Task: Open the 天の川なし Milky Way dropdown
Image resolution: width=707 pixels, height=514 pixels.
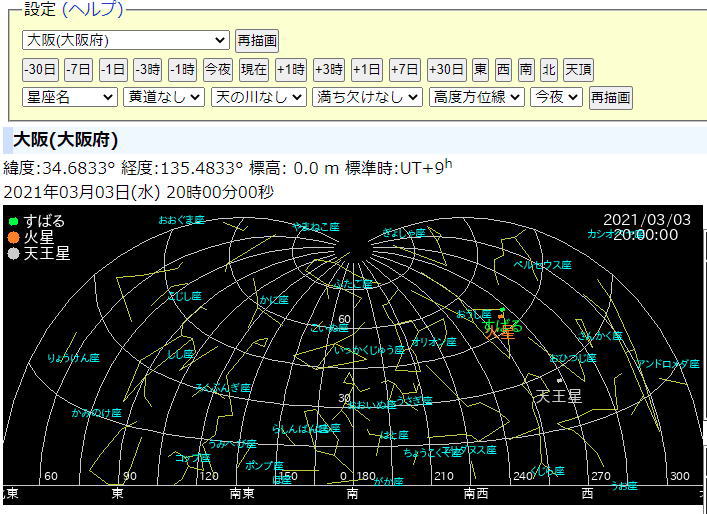Action: (x=258, y=97)
